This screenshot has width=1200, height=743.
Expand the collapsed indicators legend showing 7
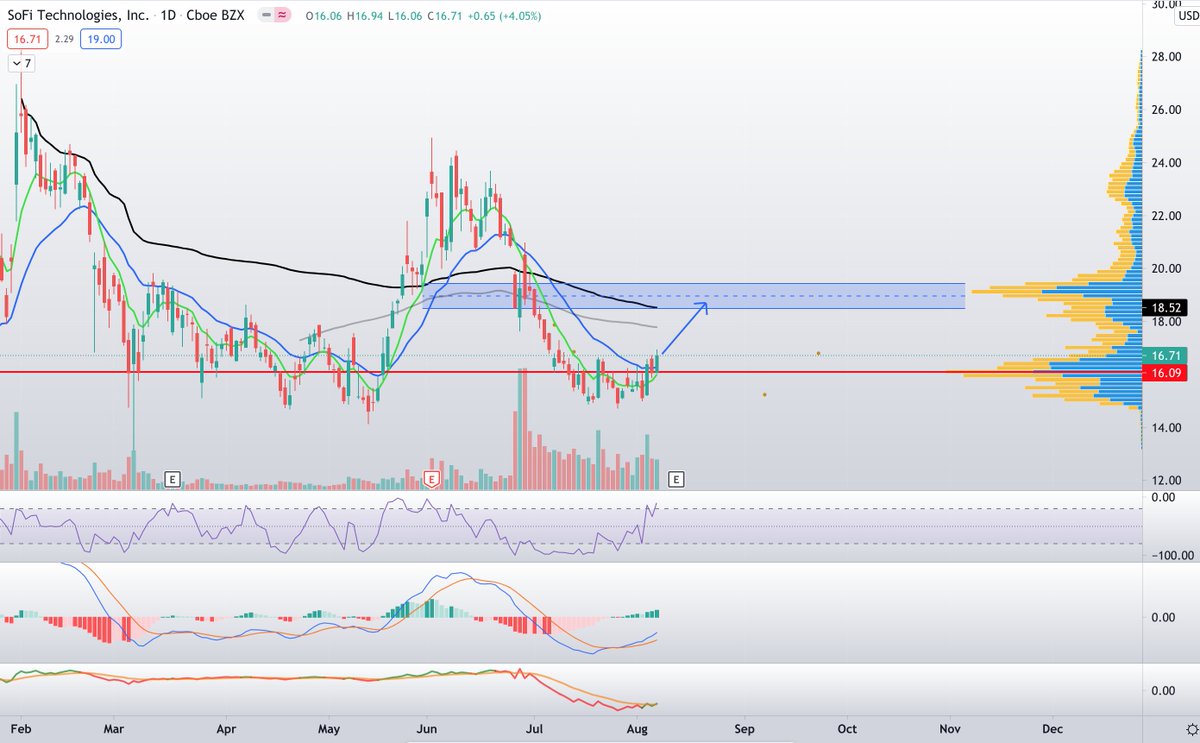tap(23, 63)
